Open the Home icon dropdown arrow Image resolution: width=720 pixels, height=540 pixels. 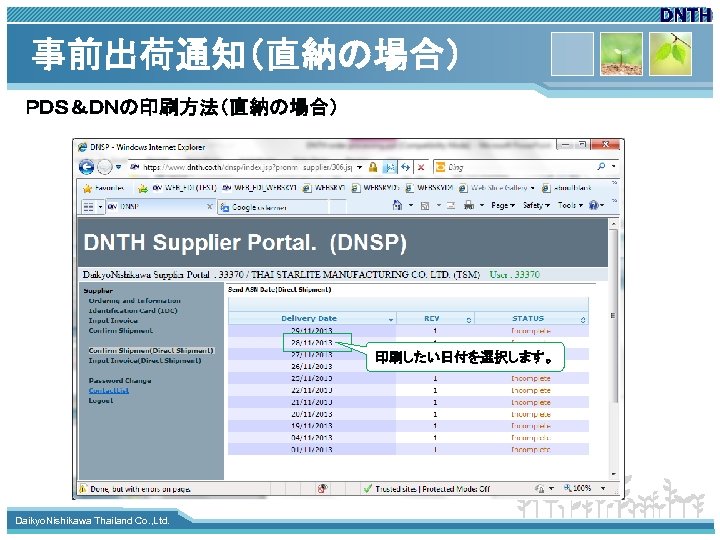411,206
